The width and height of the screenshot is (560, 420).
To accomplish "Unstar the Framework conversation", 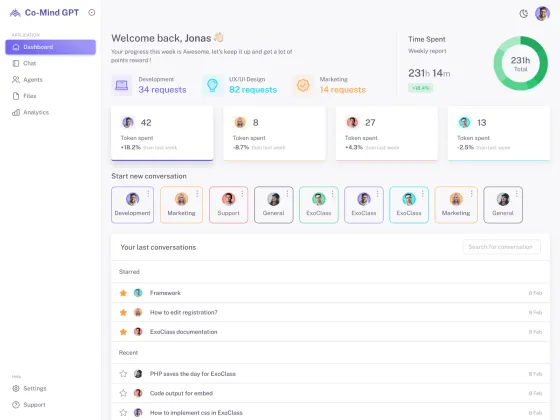I will [123, 293].
